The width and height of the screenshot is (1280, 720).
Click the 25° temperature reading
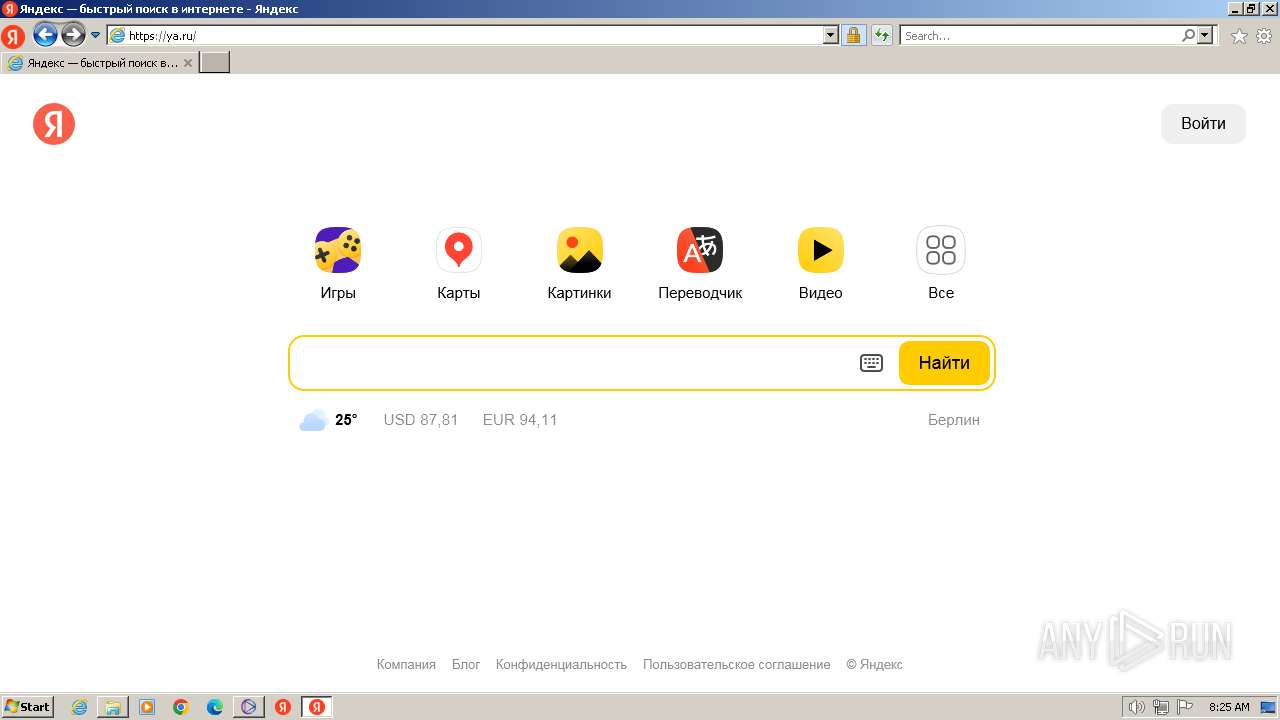tap(346, 420)
